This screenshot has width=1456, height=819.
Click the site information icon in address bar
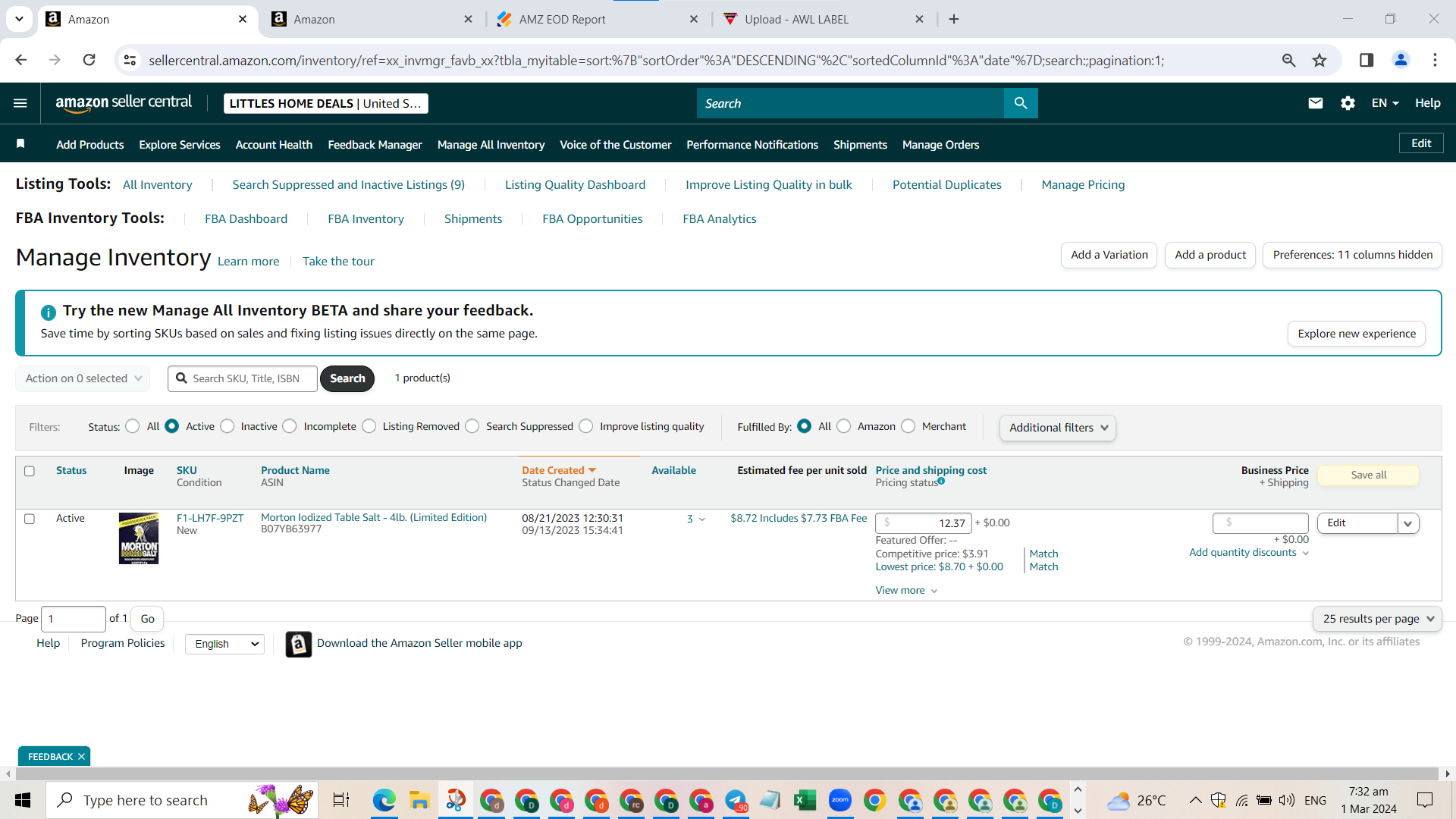pos(130,60)
